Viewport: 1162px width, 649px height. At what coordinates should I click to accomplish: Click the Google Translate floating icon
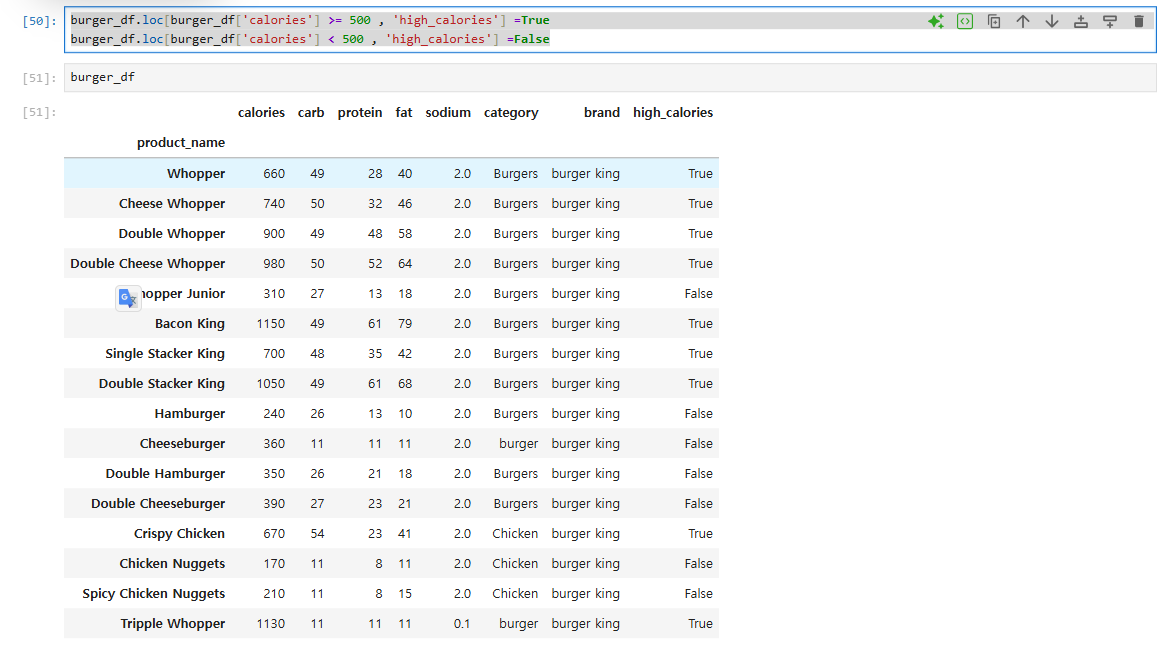point(127,298)
